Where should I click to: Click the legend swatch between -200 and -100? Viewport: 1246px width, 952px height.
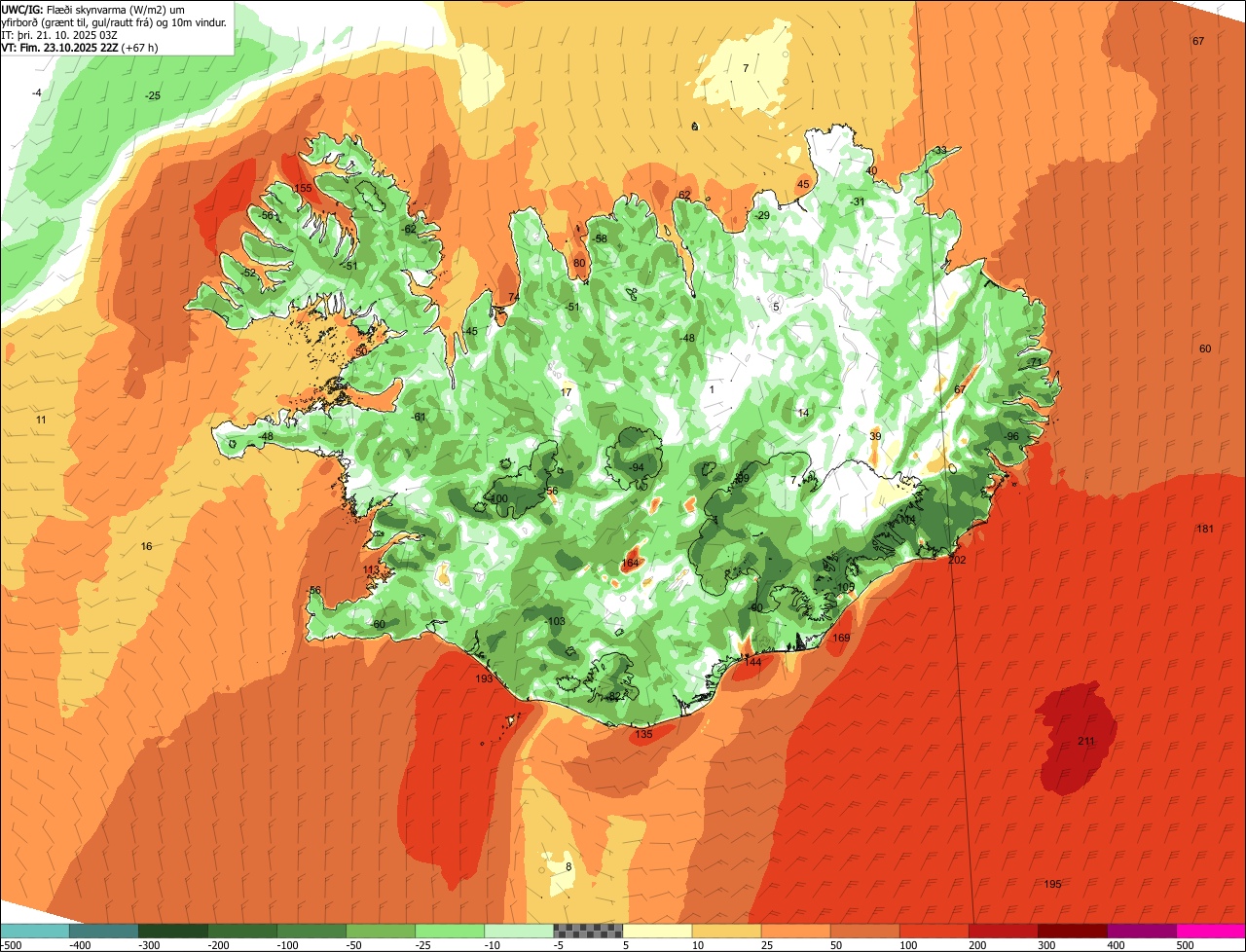[242, 931]
